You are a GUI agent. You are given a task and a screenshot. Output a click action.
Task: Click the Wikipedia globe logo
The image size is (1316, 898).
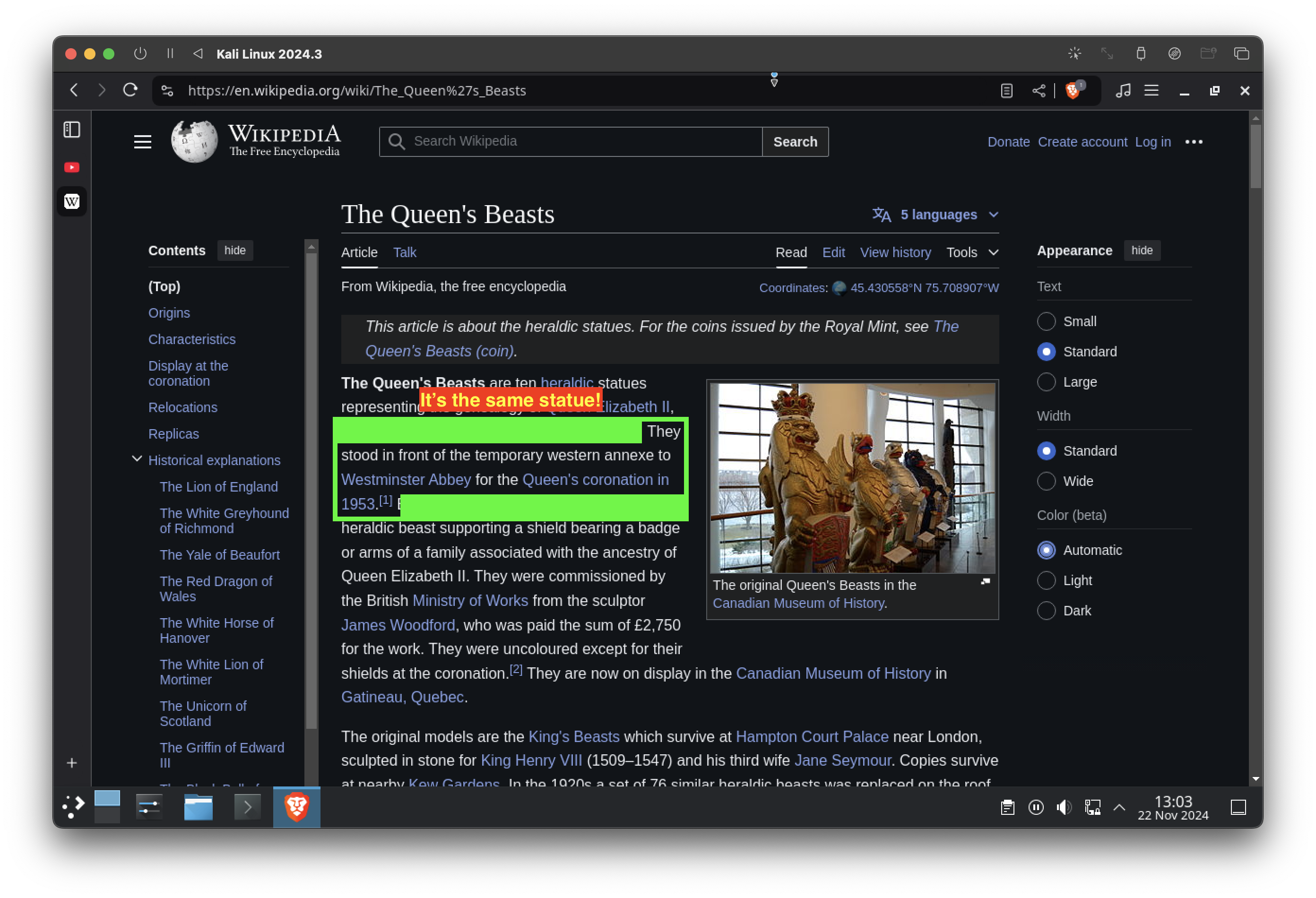[x=194, y=141]
